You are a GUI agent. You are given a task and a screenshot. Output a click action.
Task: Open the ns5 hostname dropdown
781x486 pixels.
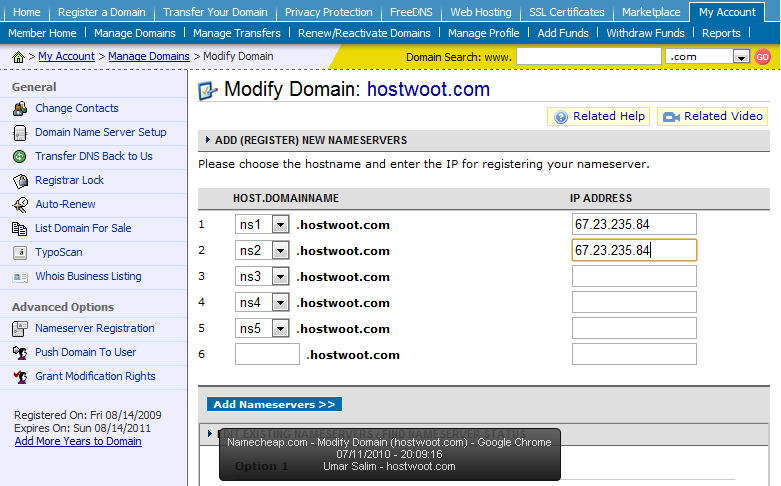coord(280,328)
